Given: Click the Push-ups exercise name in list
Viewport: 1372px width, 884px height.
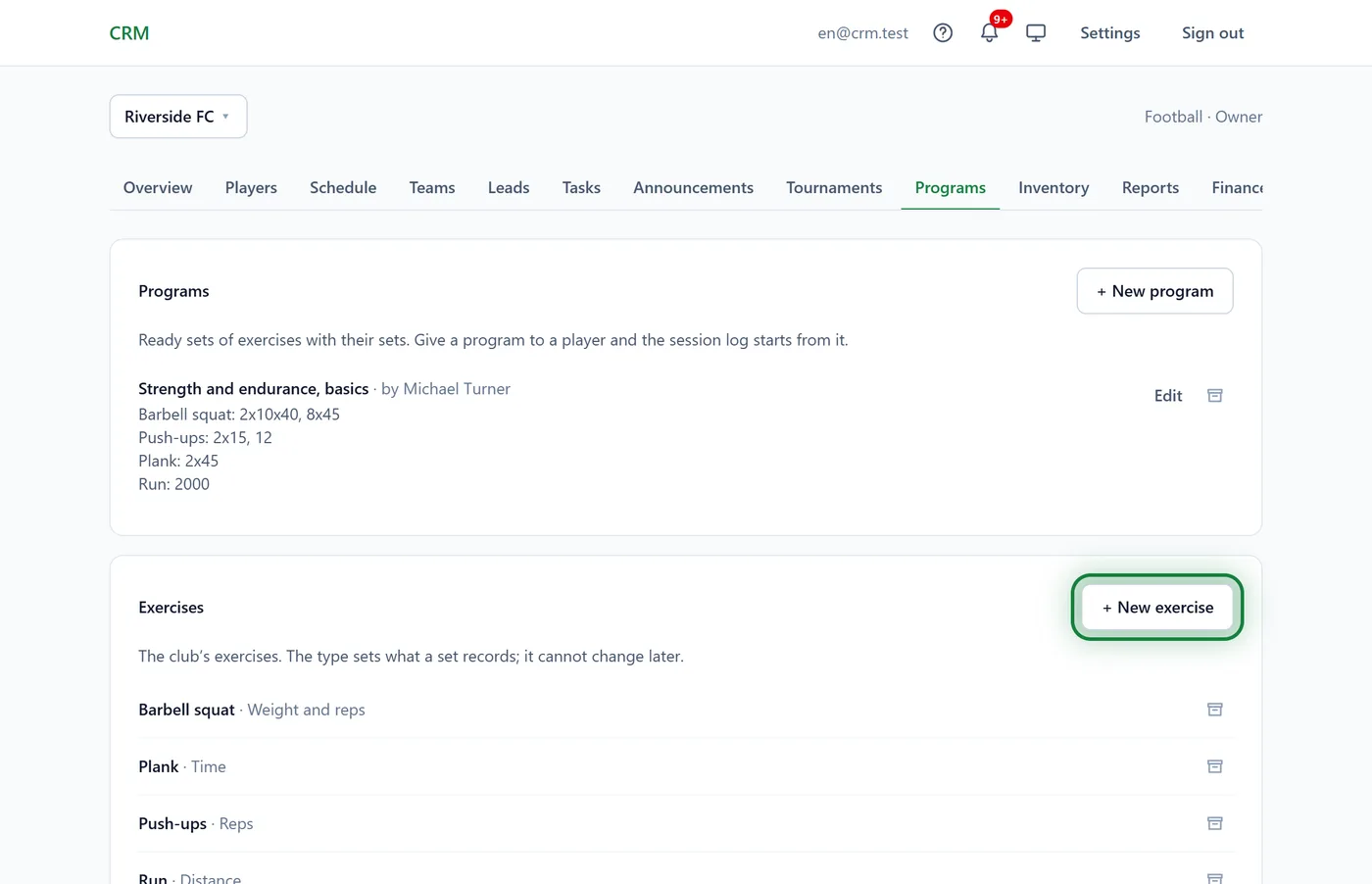Looking at the screenshot, I should pyautogui.click(x=172, y=823).
